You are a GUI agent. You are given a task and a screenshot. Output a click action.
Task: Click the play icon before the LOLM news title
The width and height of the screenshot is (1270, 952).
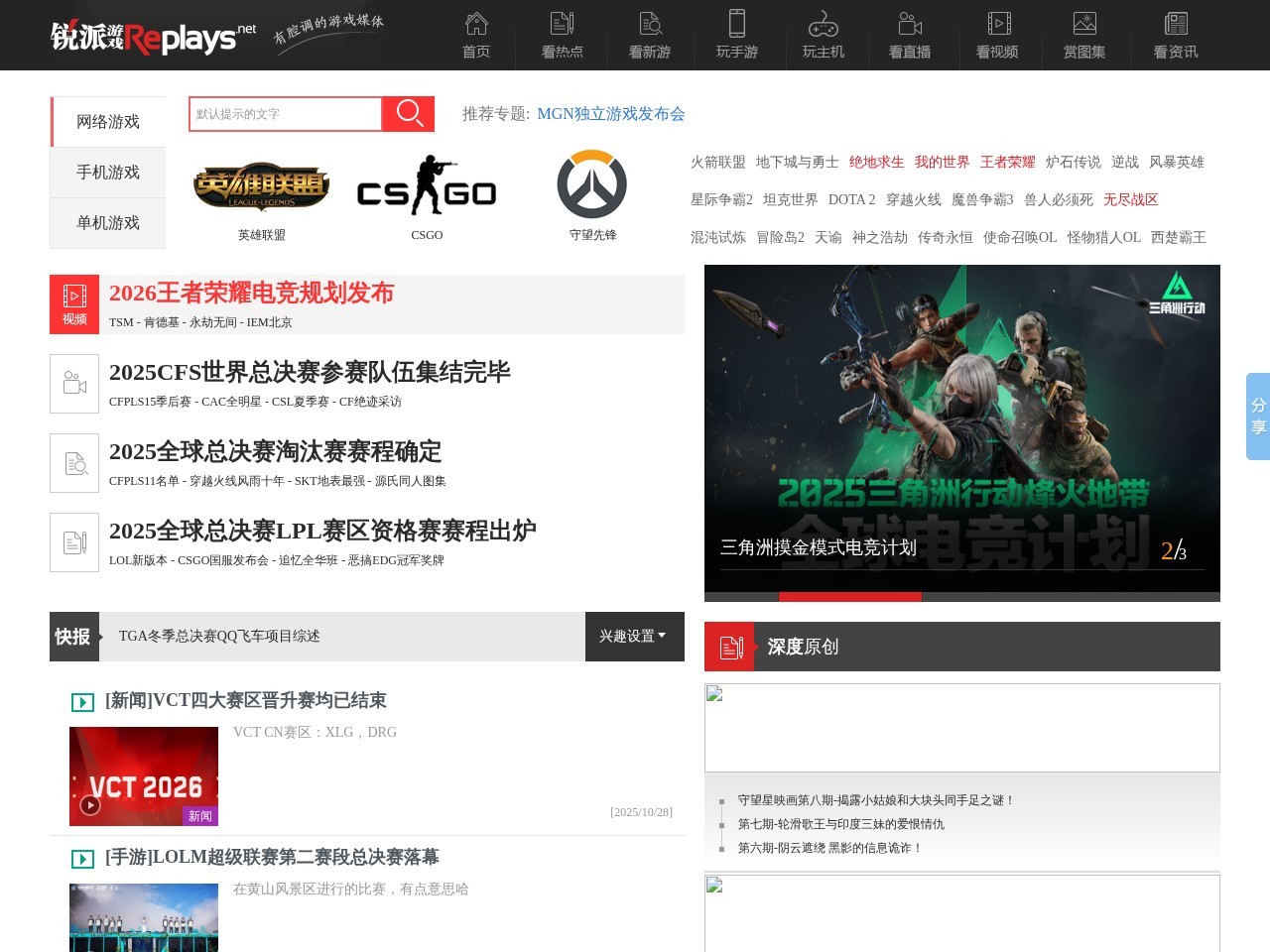point(82,859)
